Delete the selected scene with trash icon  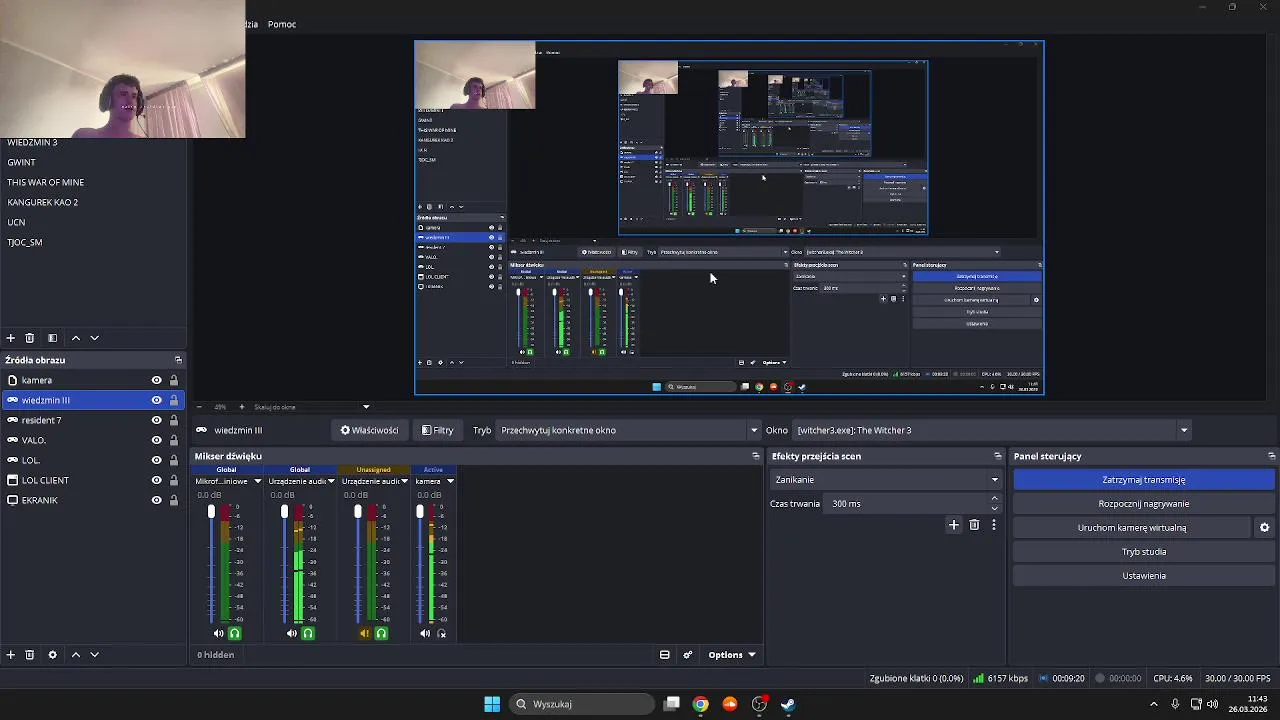click(30, 338)
